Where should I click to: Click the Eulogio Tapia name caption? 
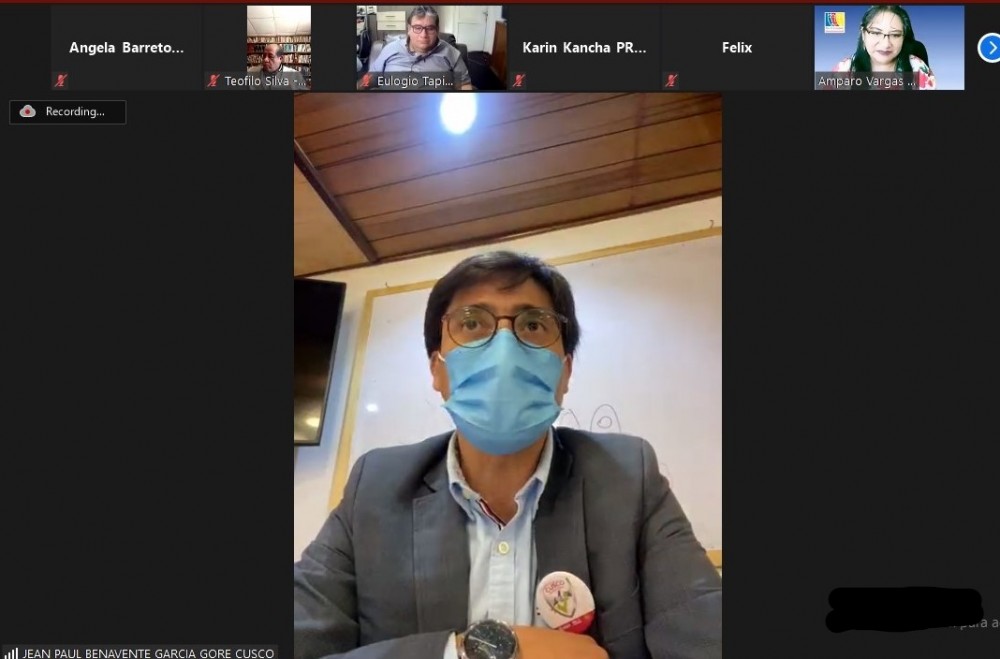click(x=415, y=82)
